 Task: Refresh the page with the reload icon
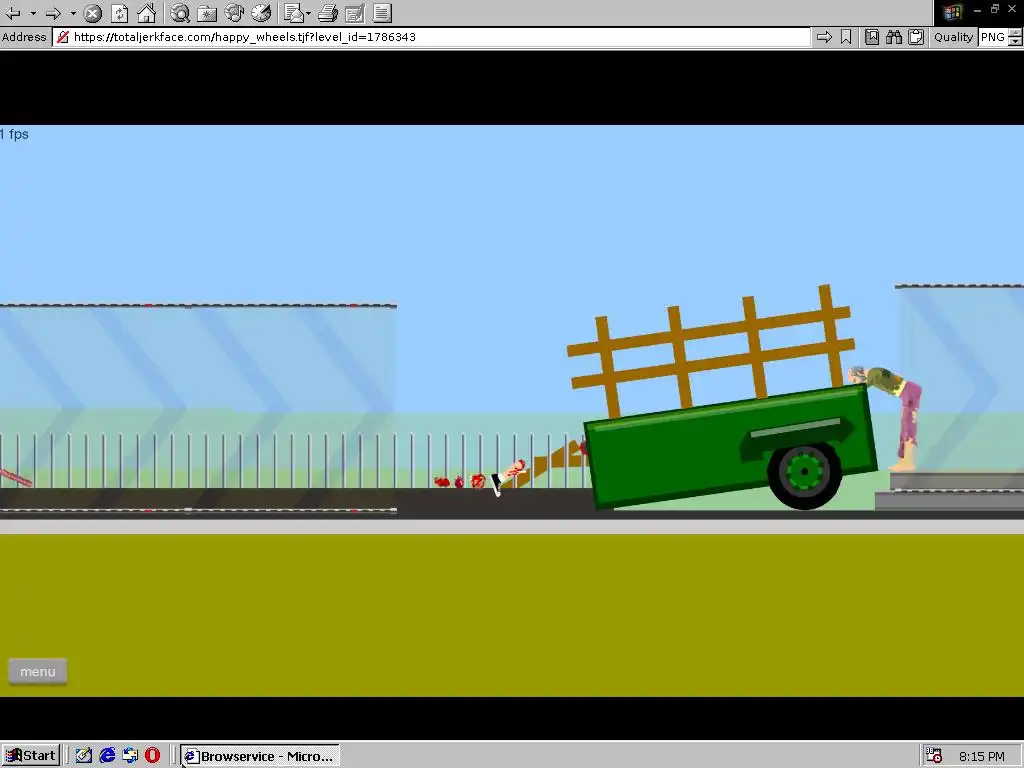point(120,13)
